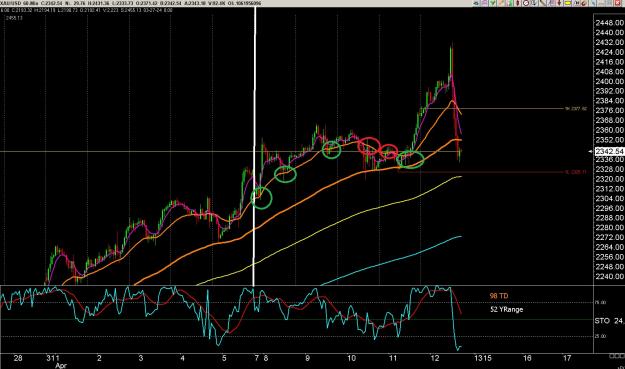The height and width of the screenshot is (369, 625).
Task: Click the 2416.00 price axis label
Action: 609,62
